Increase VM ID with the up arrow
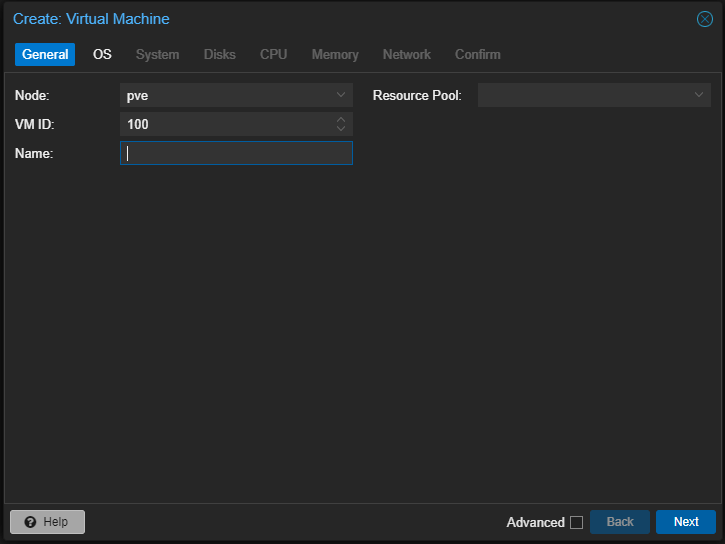725x544 pixels. (341, 119)
